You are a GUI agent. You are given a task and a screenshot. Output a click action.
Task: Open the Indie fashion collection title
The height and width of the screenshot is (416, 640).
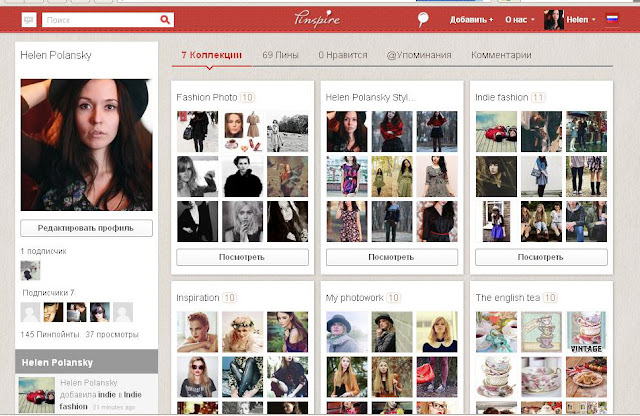tap(502, 98)
